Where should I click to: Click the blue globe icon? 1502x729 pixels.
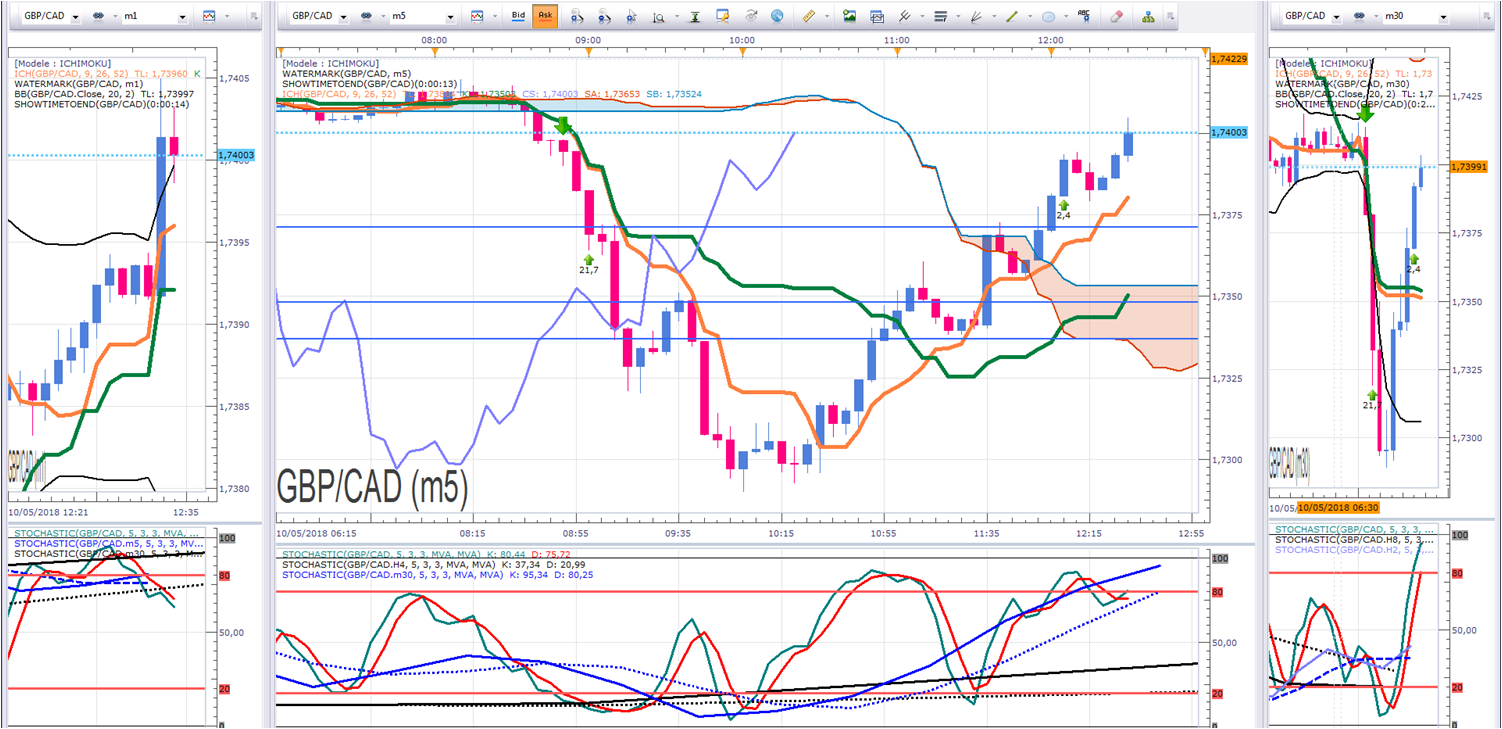click(777, 16)
